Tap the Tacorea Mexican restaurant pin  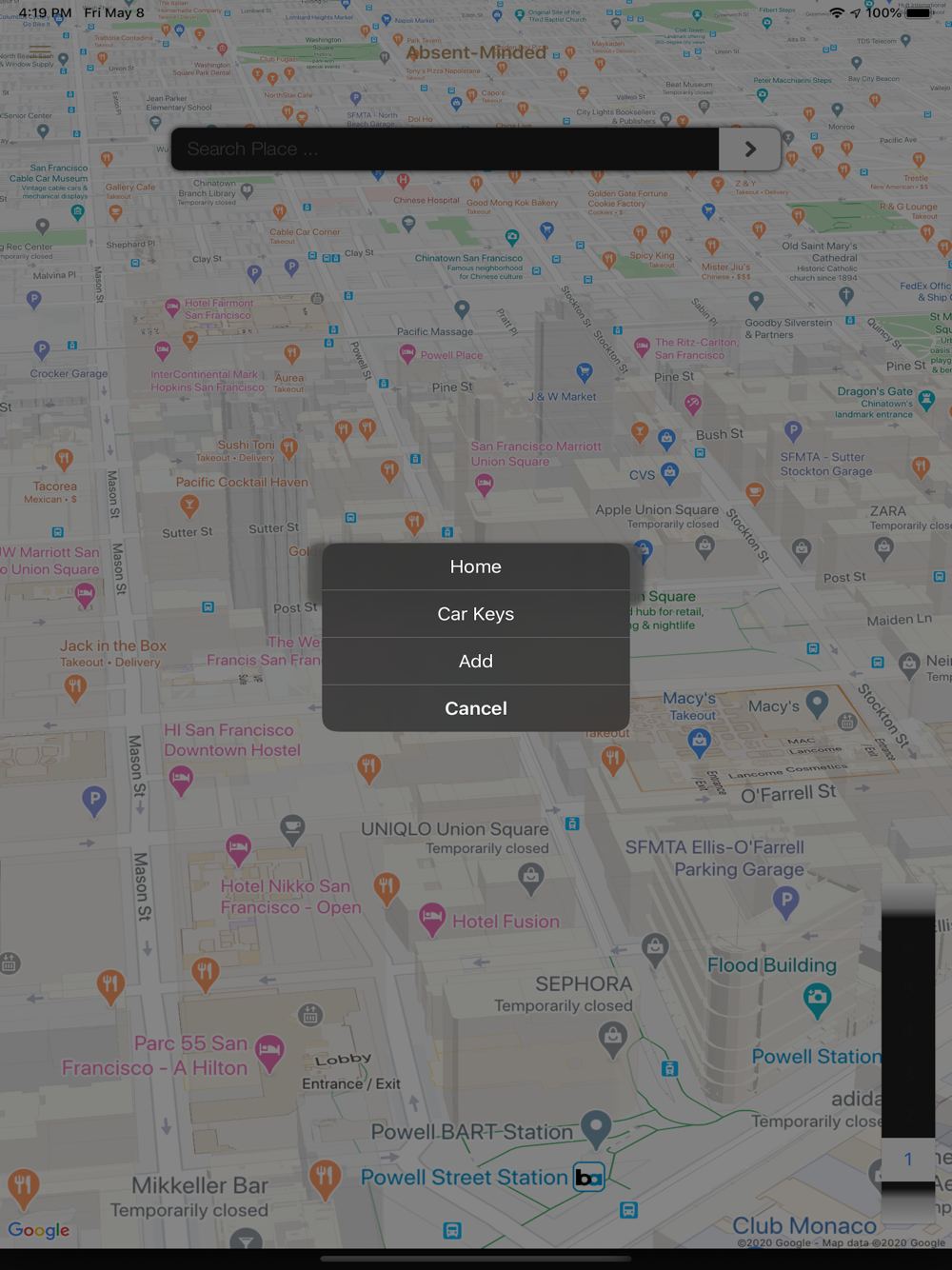64,461
